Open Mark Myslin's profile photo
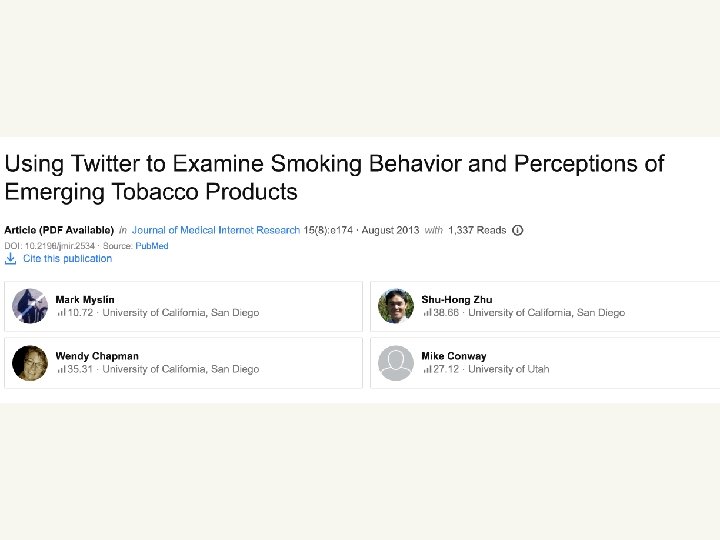 [x=30, y=306]
